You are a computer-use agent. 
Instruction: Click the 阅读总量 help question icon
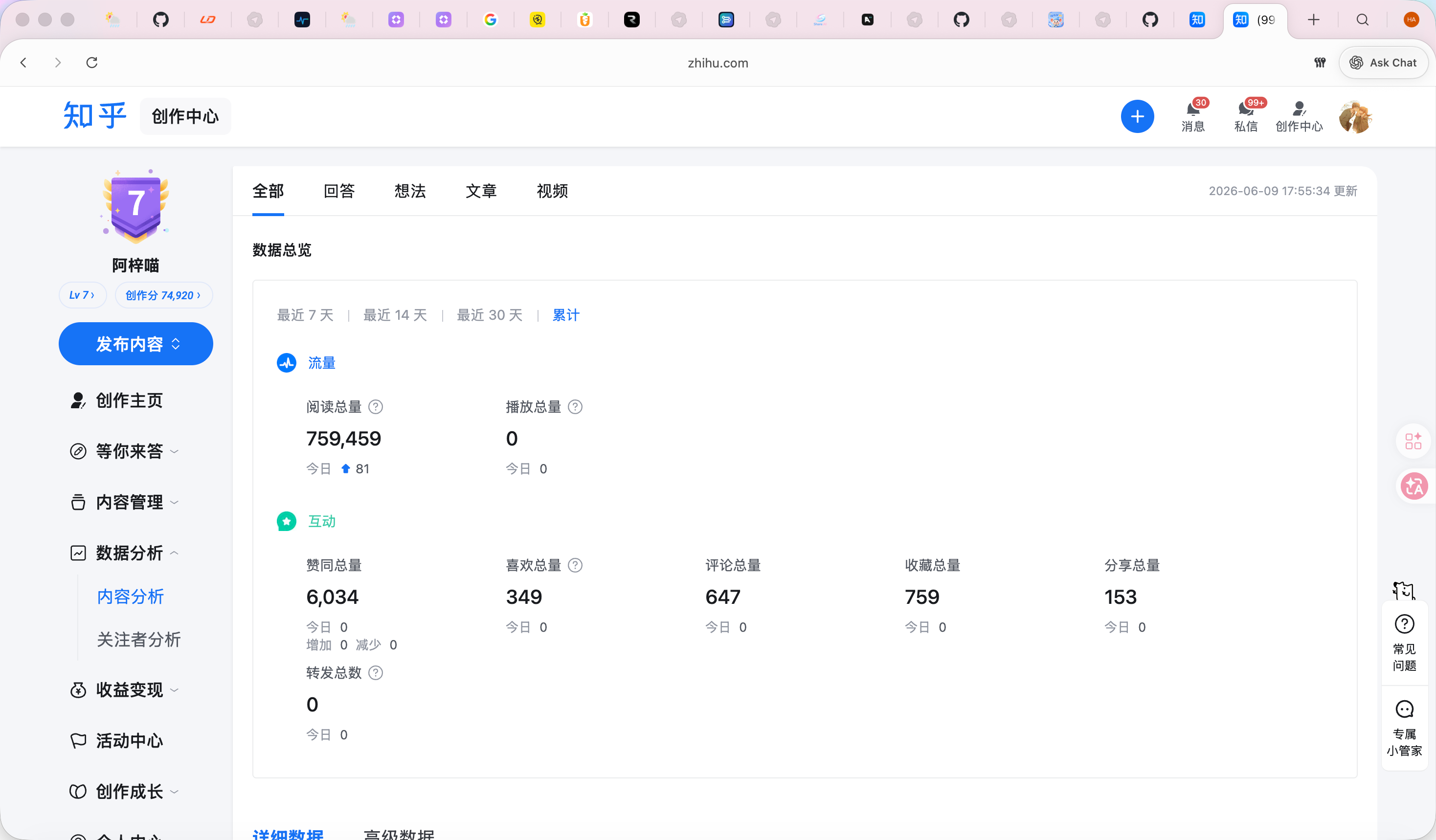pos(376,407)
